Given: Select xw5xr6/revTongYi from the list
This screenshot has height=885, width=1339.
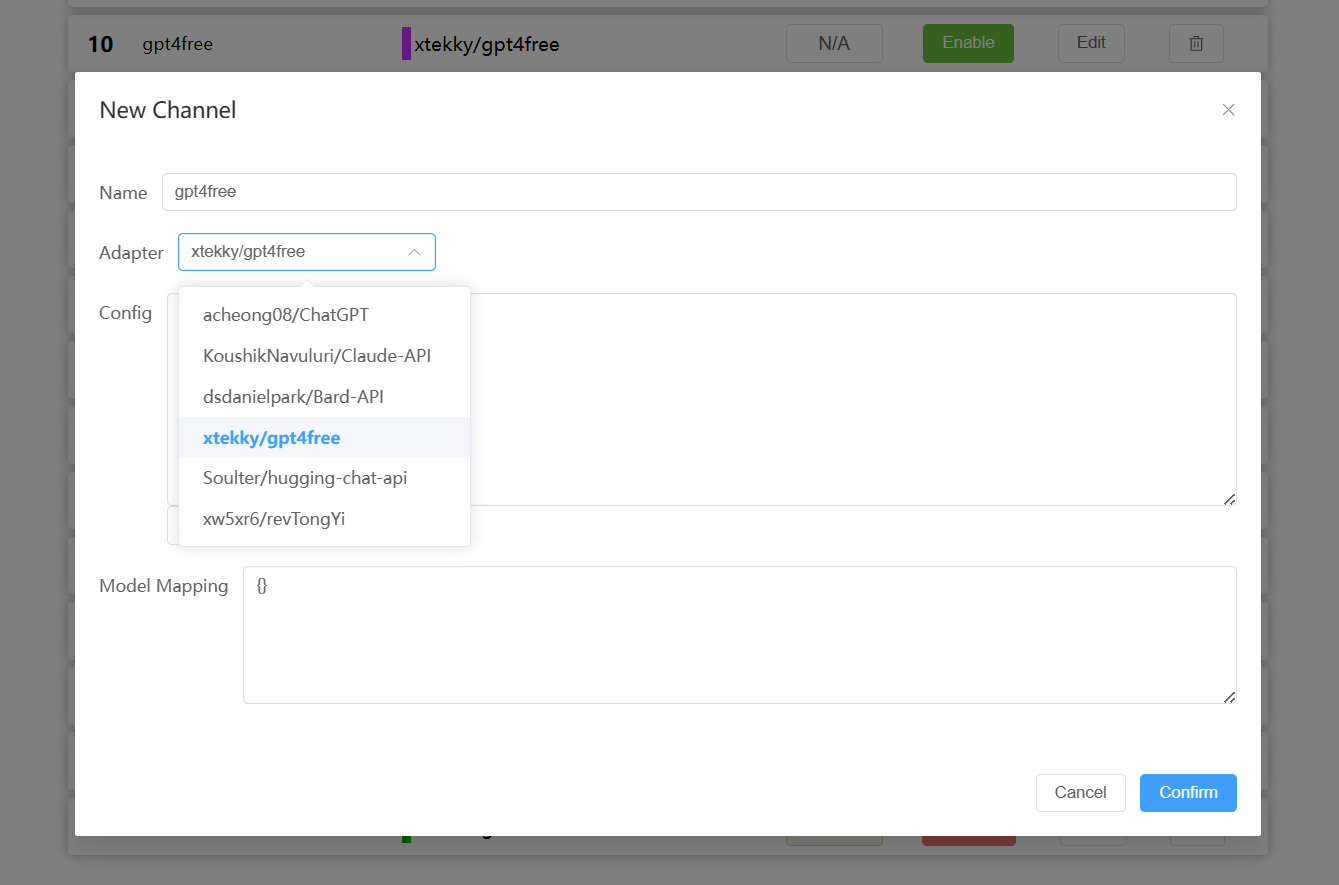Looking at the screenshot, I should [x=274, y=519].
